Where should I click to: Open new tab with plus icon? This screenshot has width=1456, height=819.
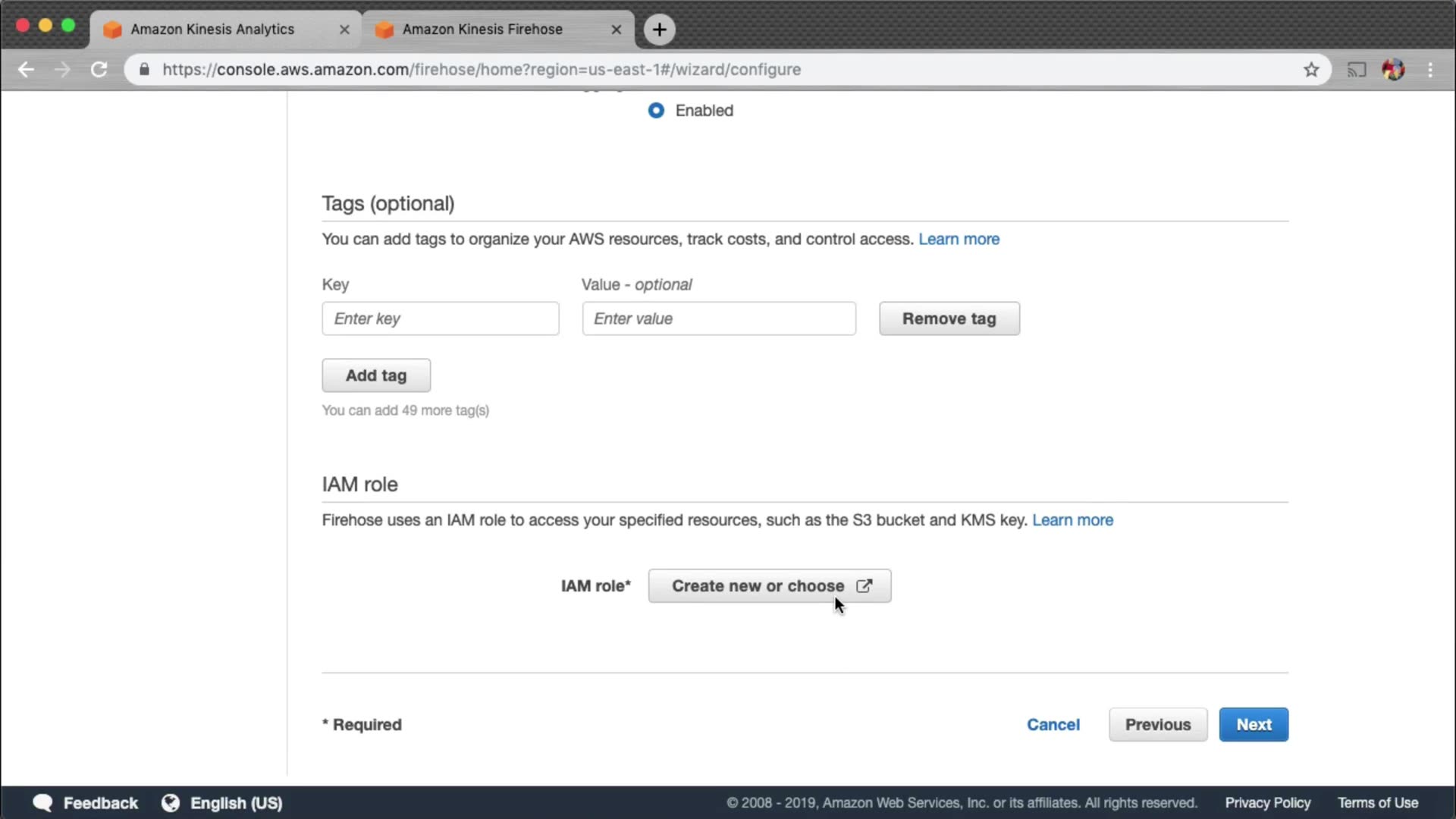(659, 30)
